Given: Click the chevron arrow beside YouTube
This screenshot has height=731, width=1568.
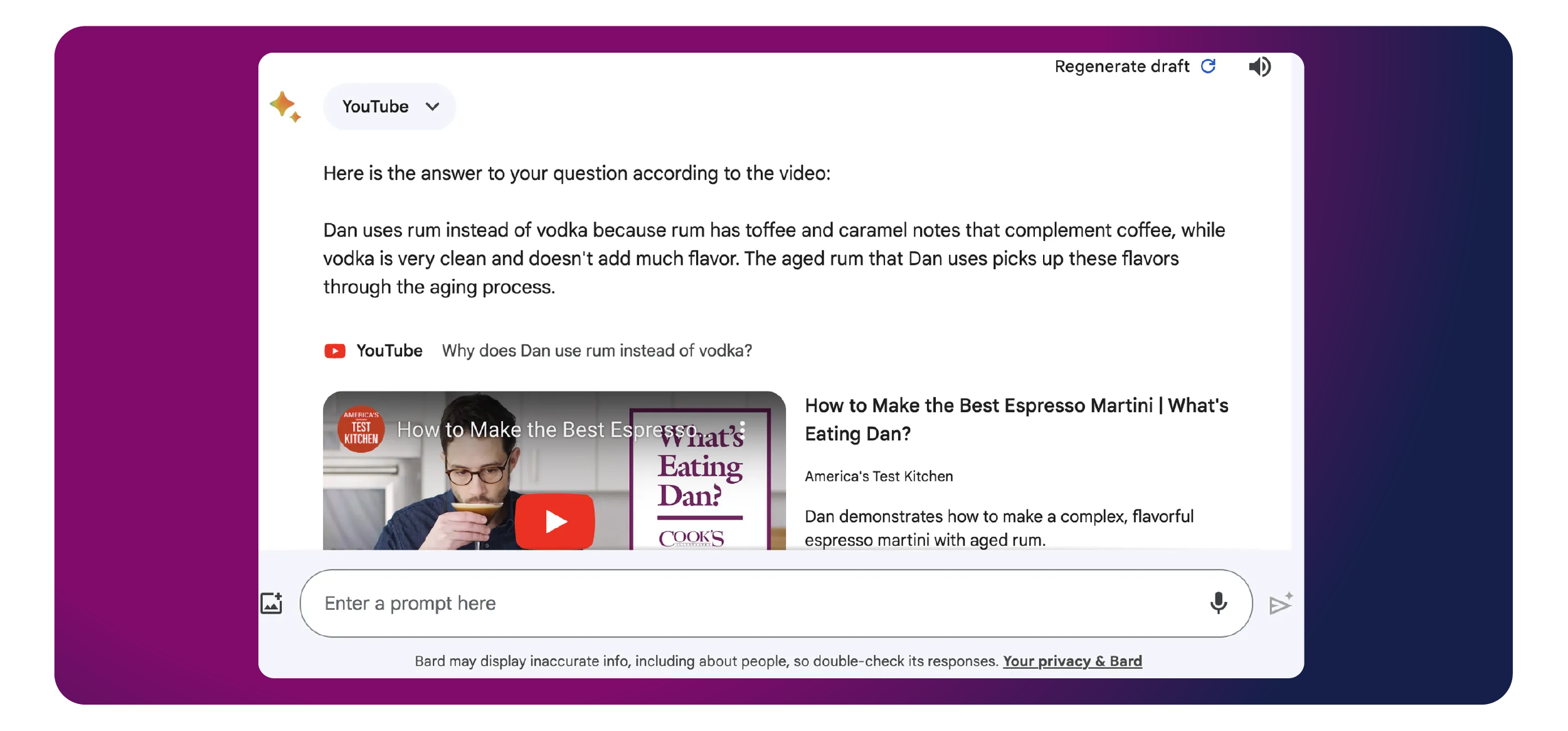Looking at the screenshot, I should 432,107.
